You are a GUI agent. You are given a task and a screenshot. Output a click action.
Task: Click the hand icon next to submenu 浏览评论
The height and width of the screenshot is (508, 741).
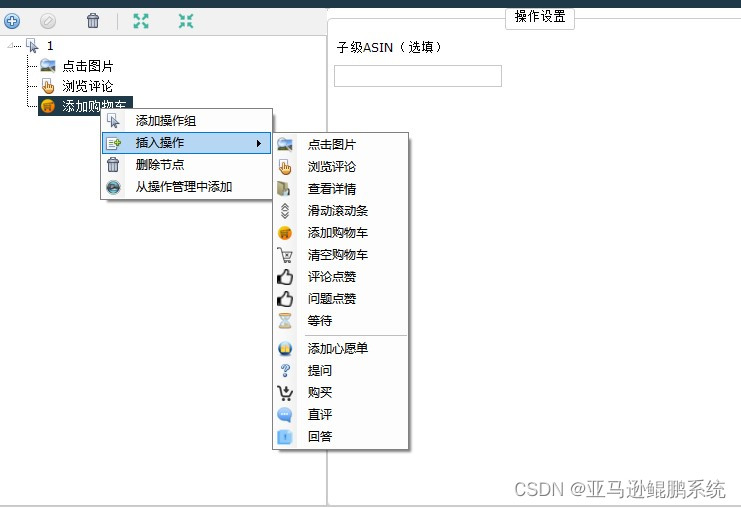tap(285, 167)
